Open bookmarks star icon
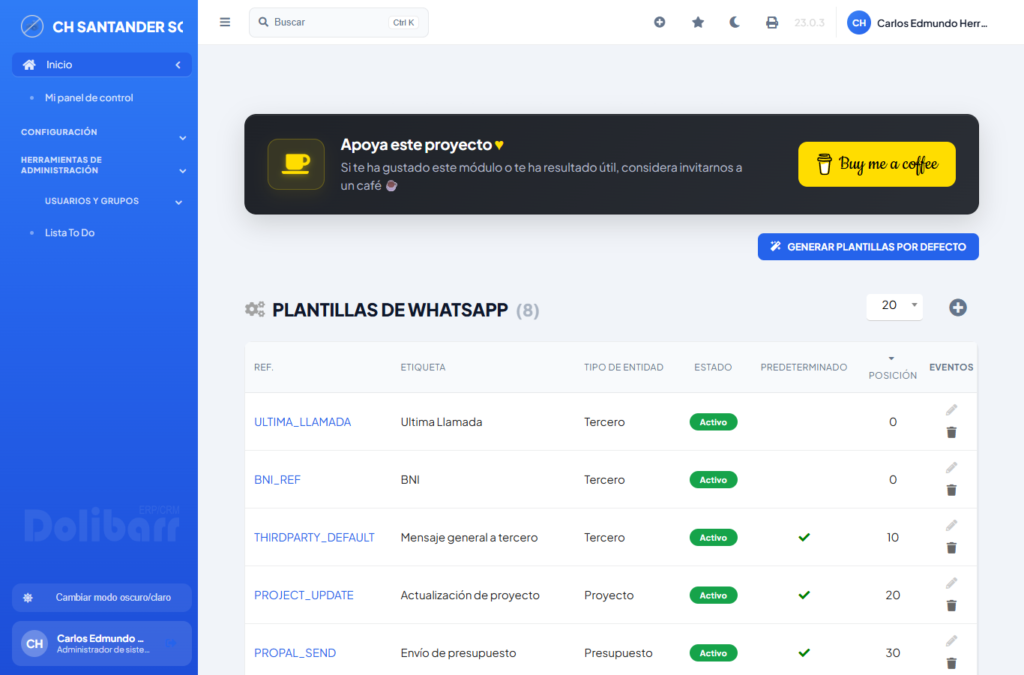This screenshot has height=675, width=1024. [697, 22]
